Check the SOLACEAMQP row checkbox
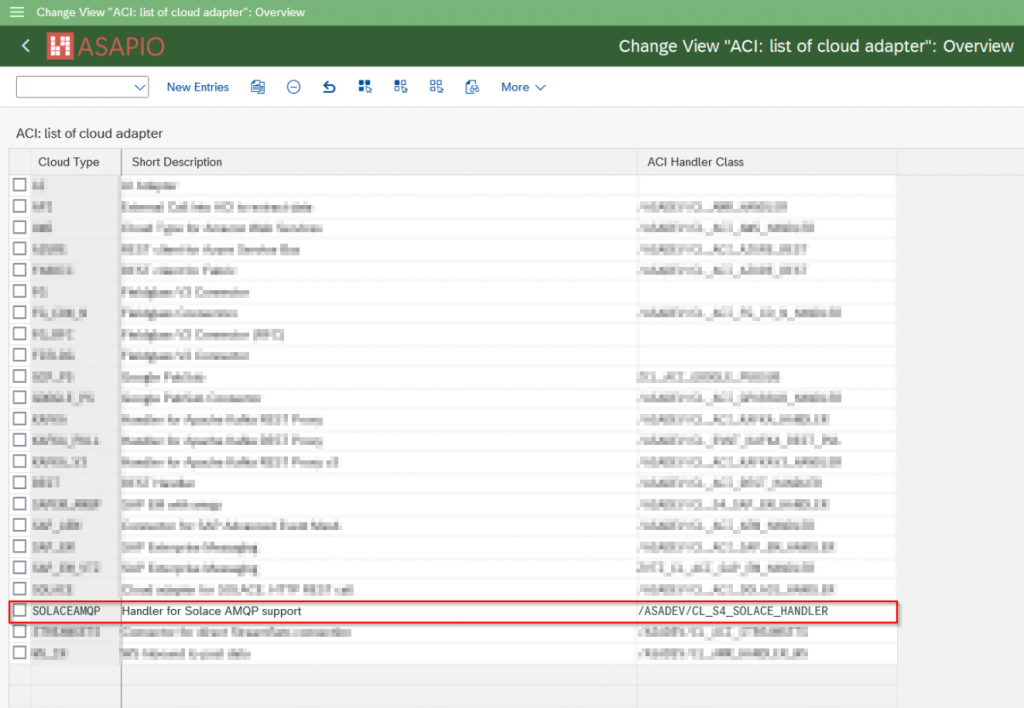This screenshot has height=708, width=1024. pyautogui.click(x=20, y=611)
